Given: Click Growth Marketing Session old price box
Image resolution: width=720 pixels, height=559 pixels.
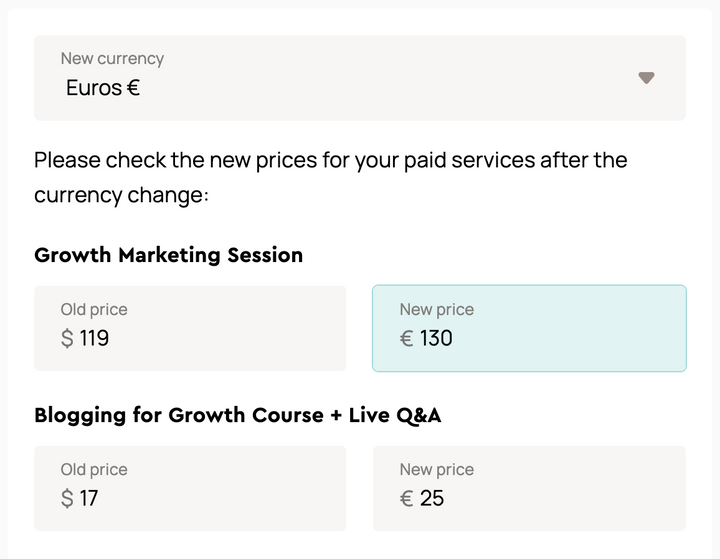Looking at the screenshot, I should pos(190,328).
